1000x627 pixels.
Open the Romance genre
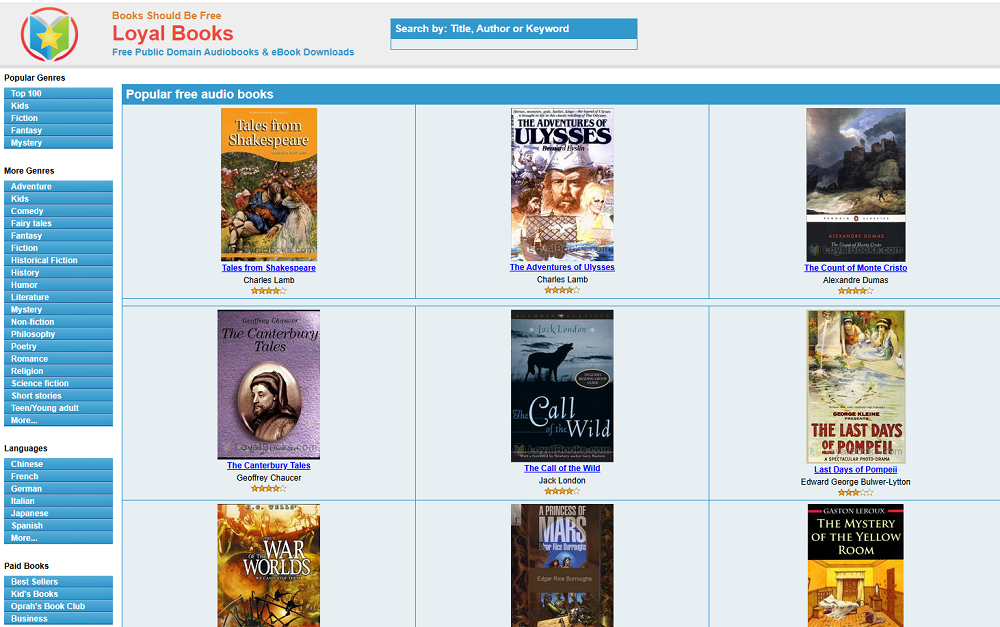pos(58,359)
